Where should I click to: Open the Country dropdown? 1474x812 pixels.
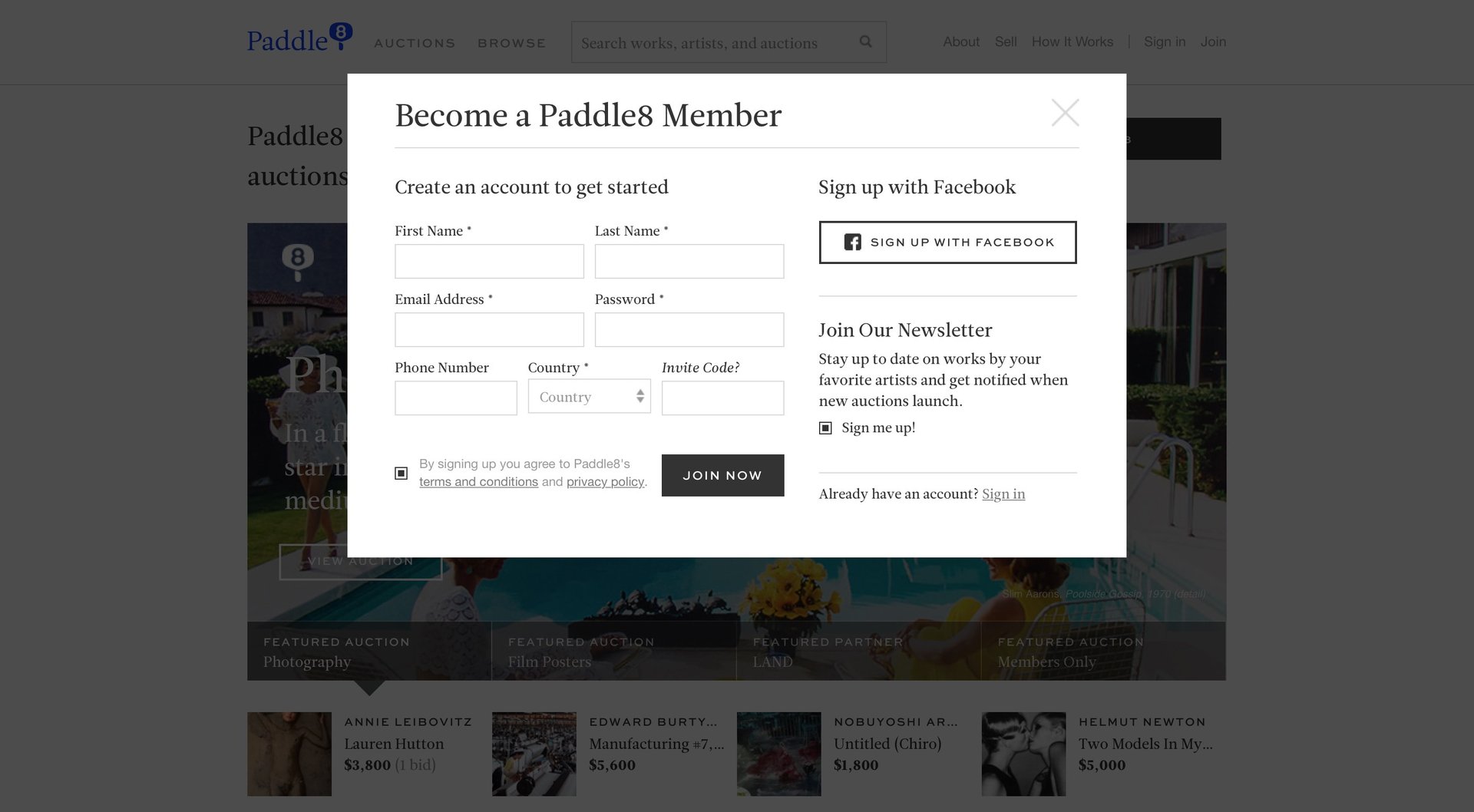(x=589, y=397)
